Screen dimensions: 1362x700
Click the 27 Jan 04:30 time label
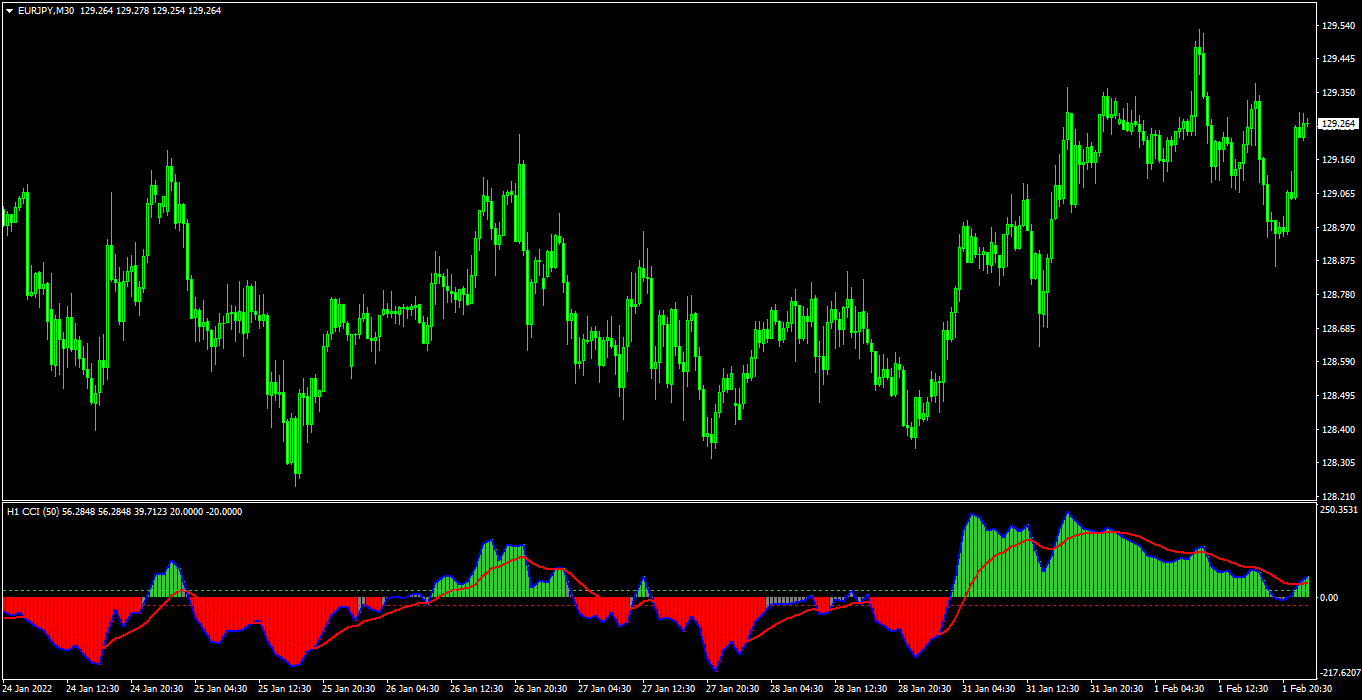point(605,689)
